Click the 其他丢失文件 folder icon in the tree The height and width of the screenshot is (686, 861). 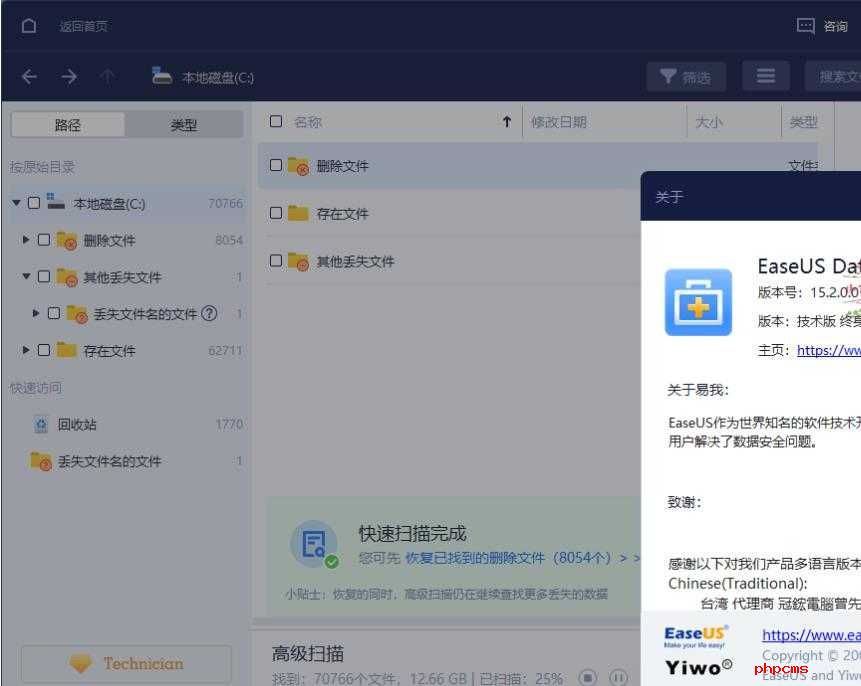click(x=66, y=277)
